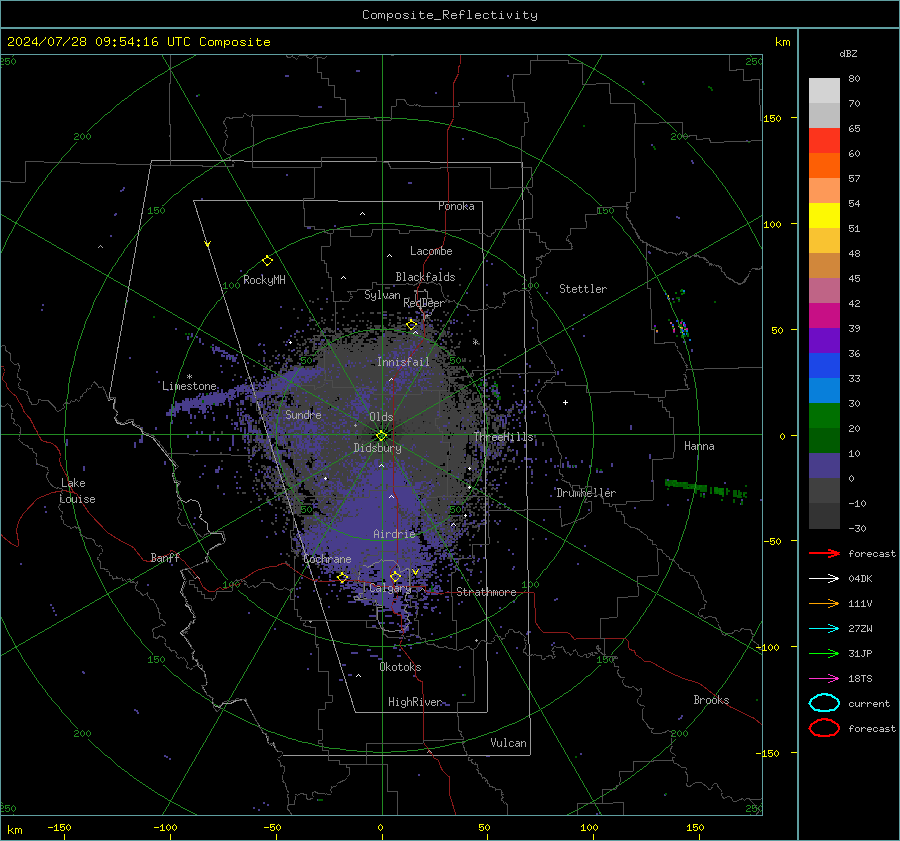Click the green 31JP arrow icon
Screen dimensions: 900x841
pyautogui.click(x=824, y=653)
